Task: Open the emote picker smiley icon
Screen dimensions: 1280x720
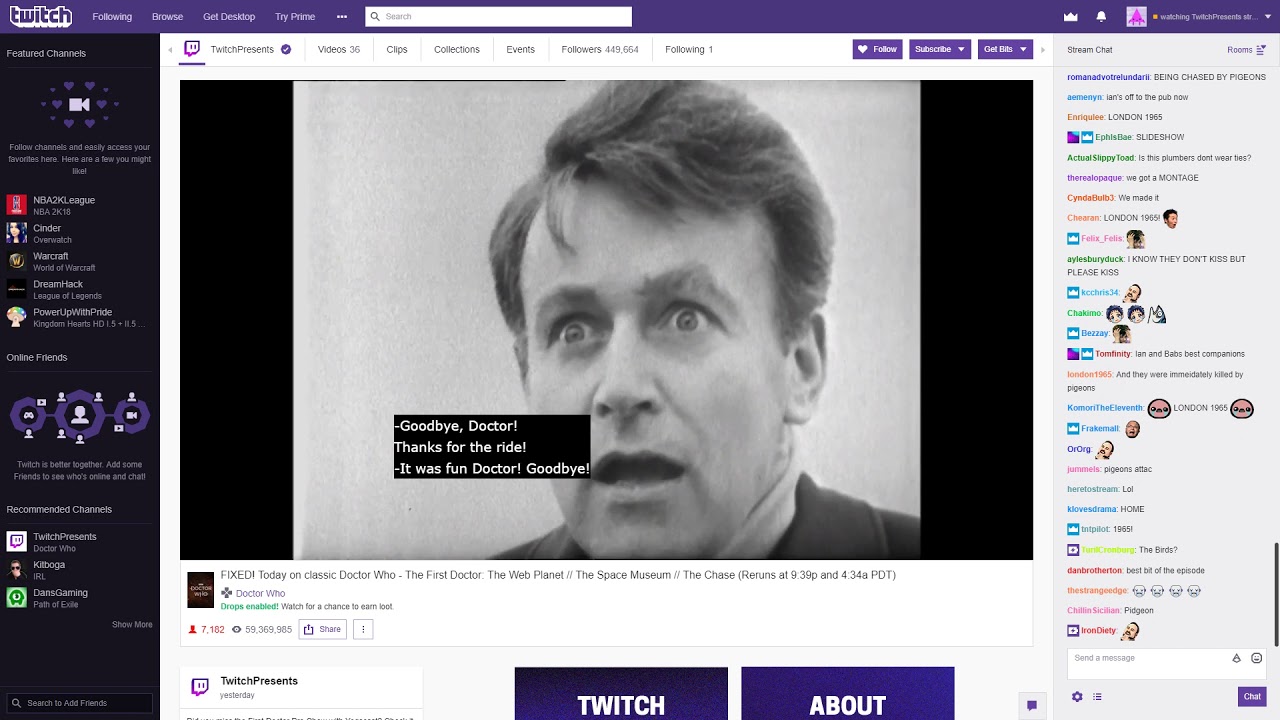Action: pos(1257,658)
